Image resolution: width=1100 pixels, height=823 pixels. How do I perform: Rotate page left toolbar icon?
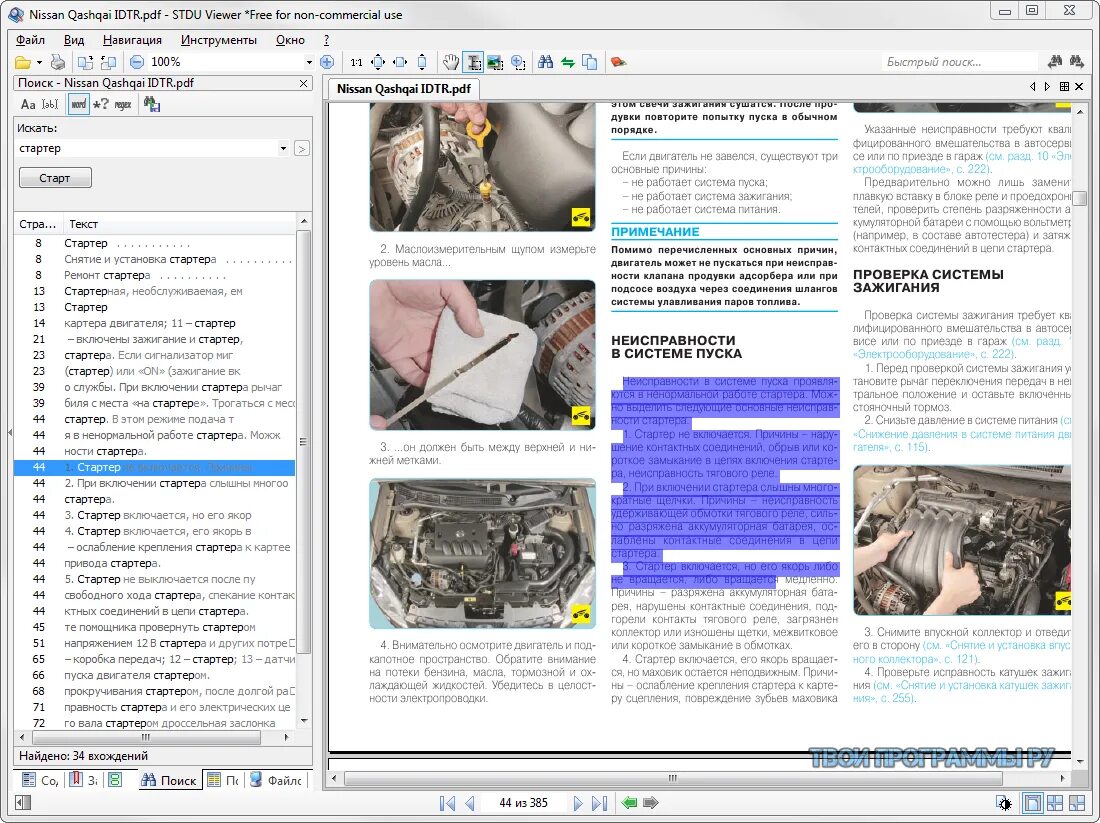[85, 62]
